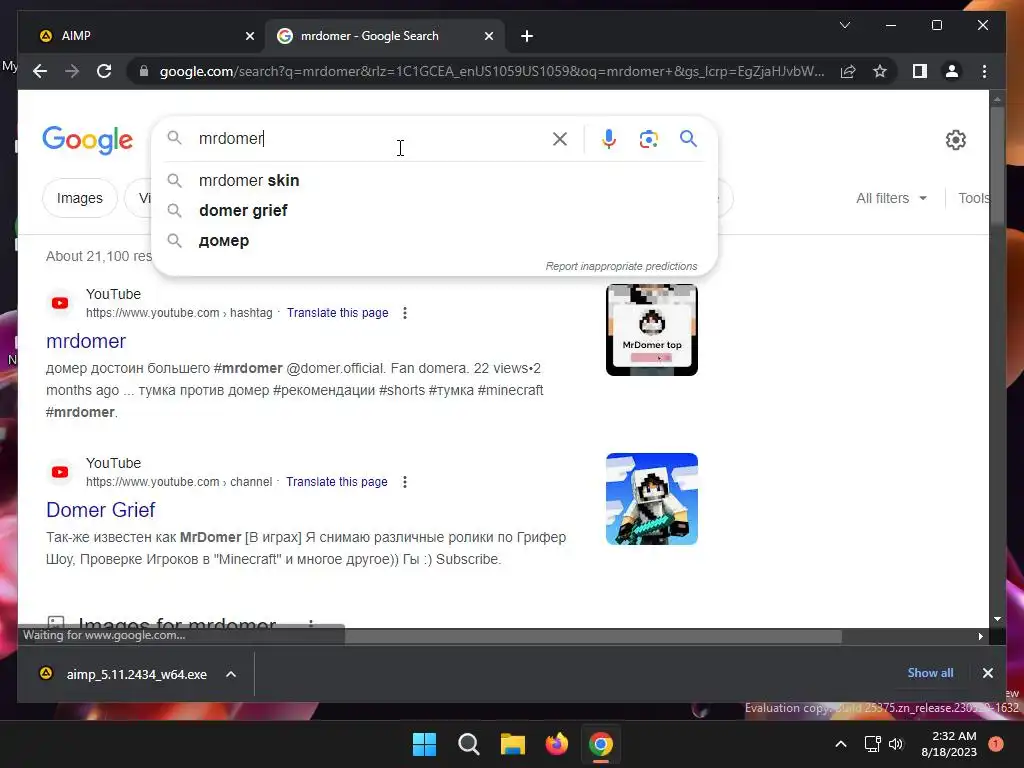This screenshot has height=768, width=1024.
Task: Start voice search with the microphone
Action: pyautogui.click(x=609, y=138)
